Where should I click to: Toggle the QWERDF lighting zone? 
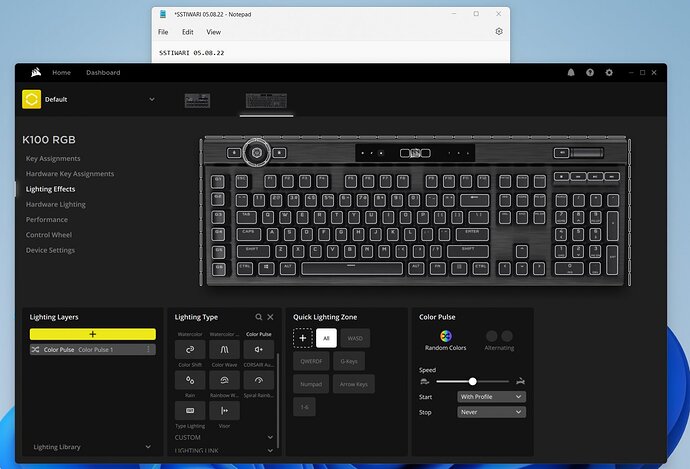coord(312,361)
